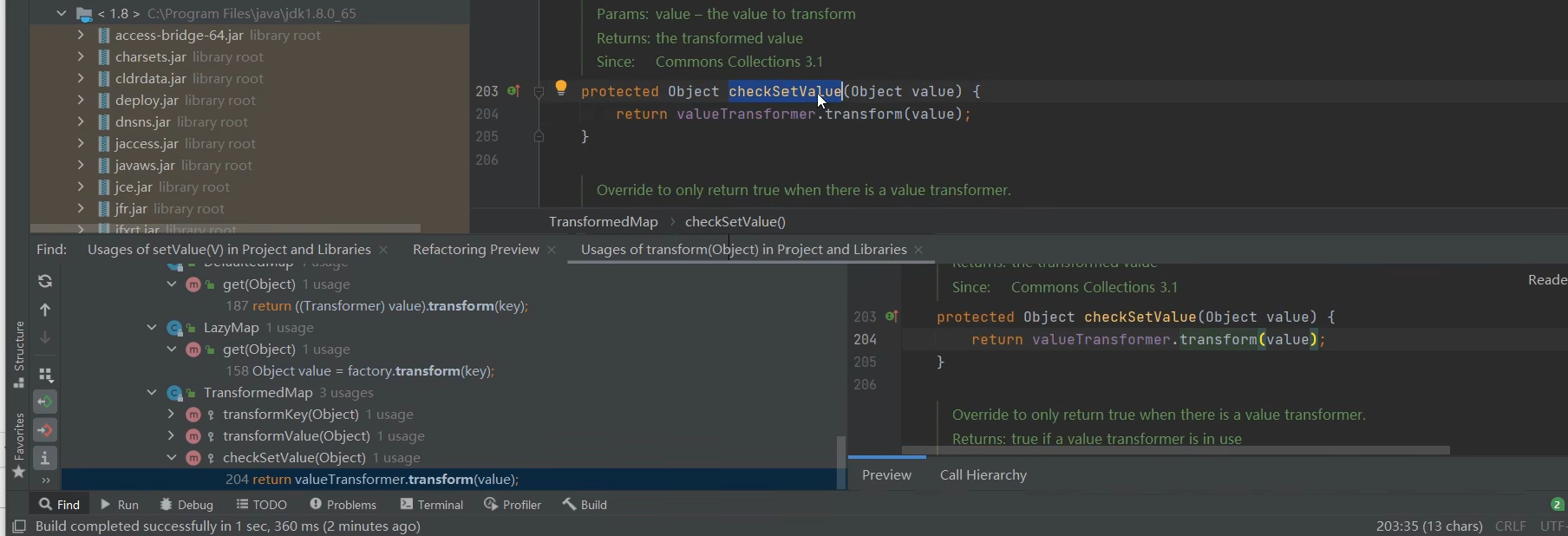Click the TransformedMap class icon
Image resolution: width=1568 pixels, height=536 pixels.
point(175,393)
